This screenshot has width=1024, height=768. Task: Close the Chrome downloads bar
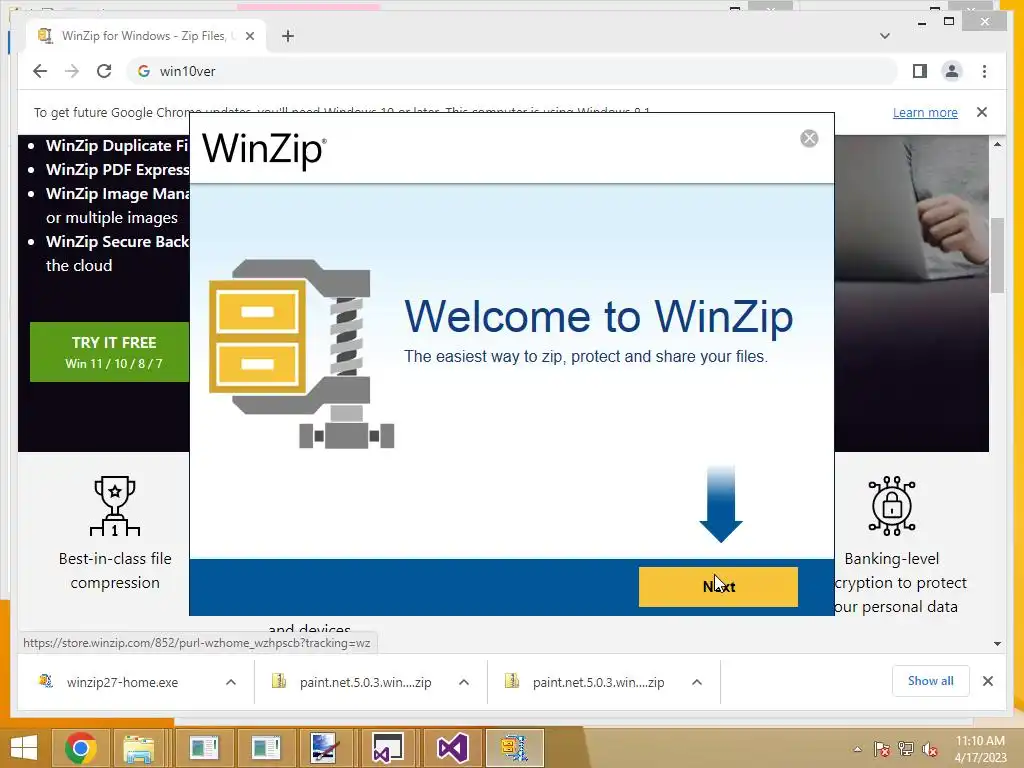tap(987, 681)
